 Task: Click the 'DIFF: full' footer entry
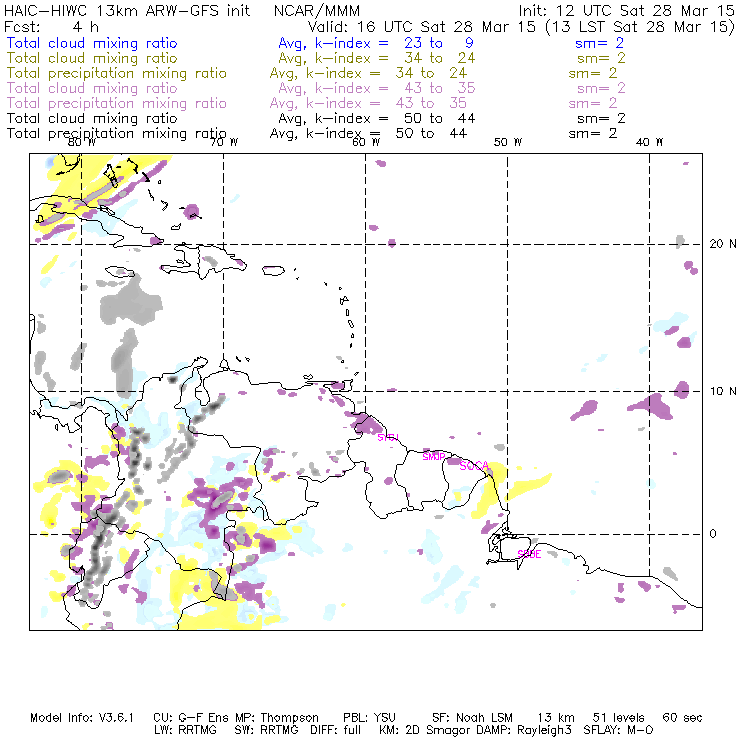pos(336,730)
